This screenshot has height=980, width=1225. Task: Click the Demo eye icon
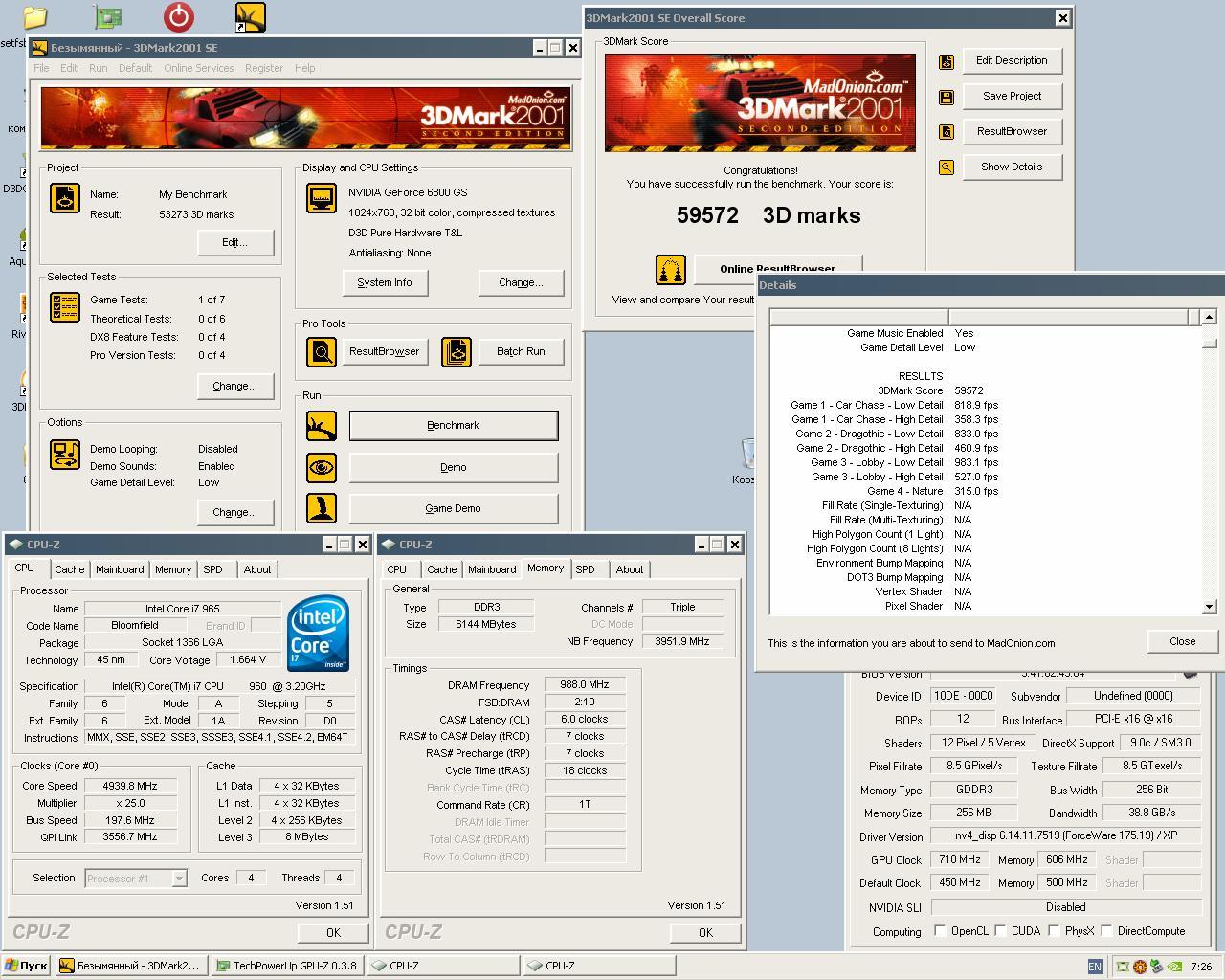pos(322,467)
